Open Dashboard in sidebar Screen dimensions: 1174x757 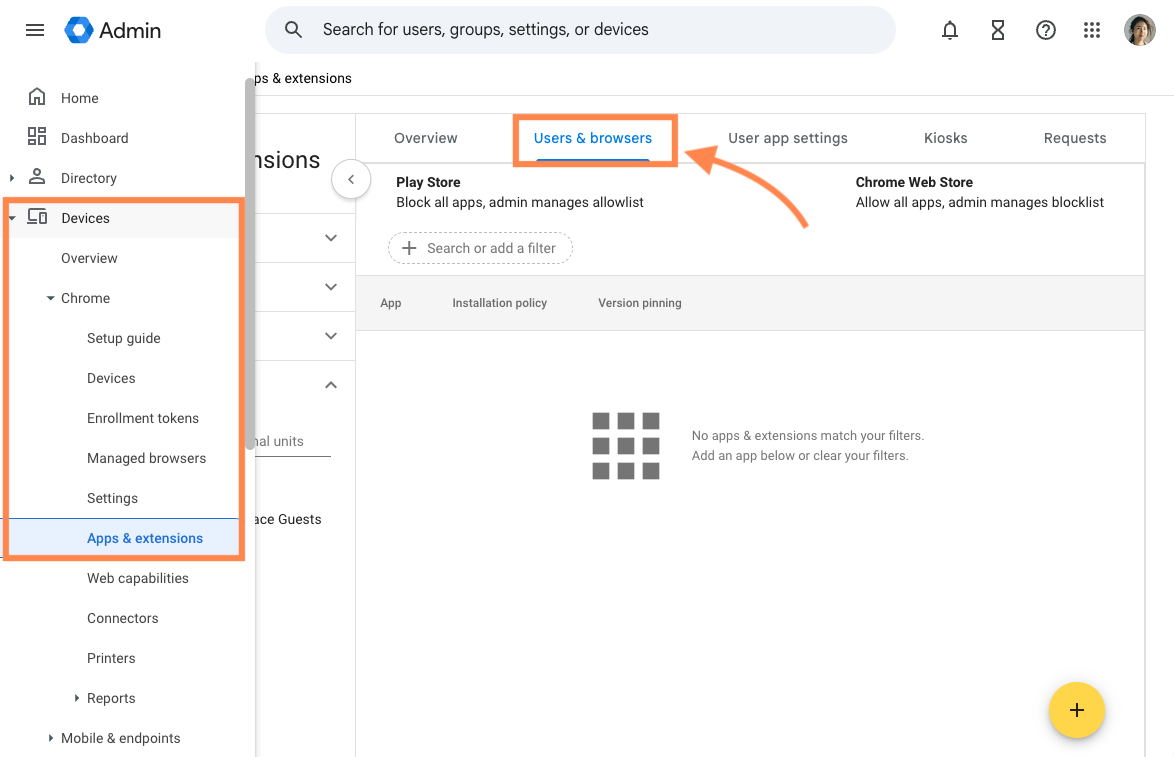(94, 139)
